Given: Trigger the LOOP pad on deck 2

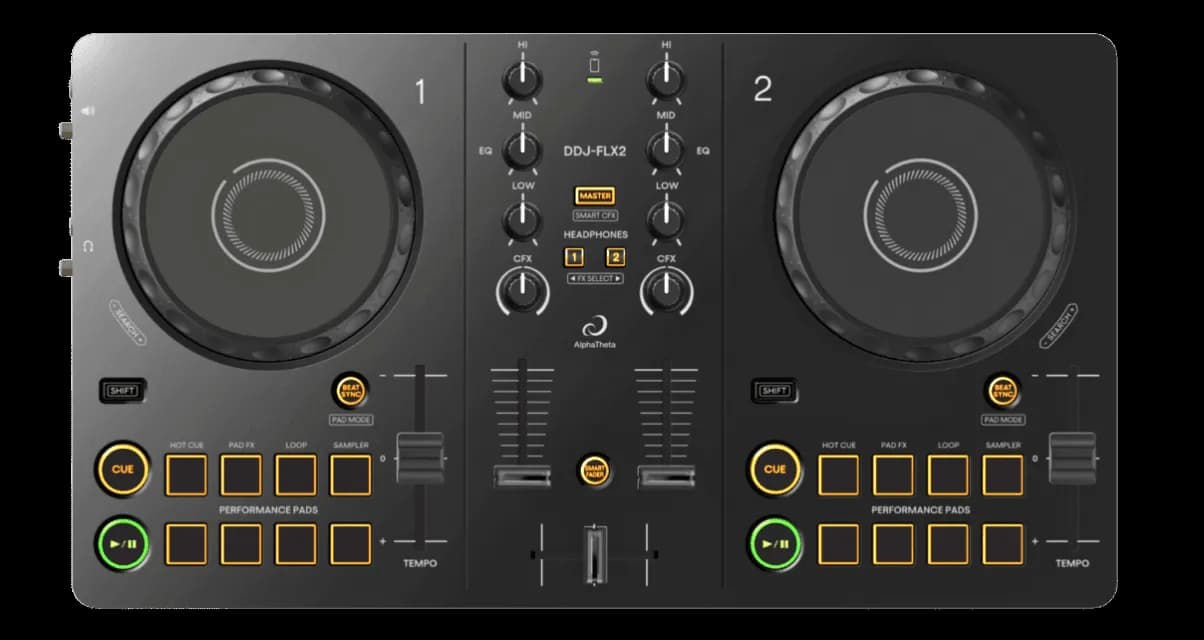Looking at the screenshot, I should [x=948, y=474].
